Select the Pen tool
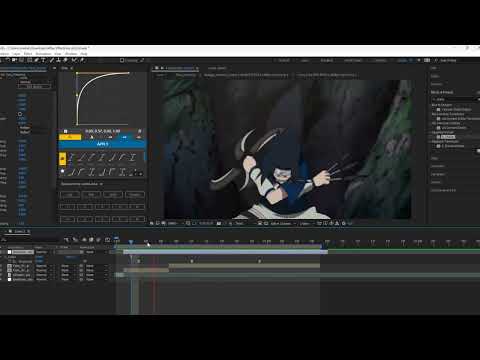The width and height of the screenshot is (480, 360). tap(36, 60)
